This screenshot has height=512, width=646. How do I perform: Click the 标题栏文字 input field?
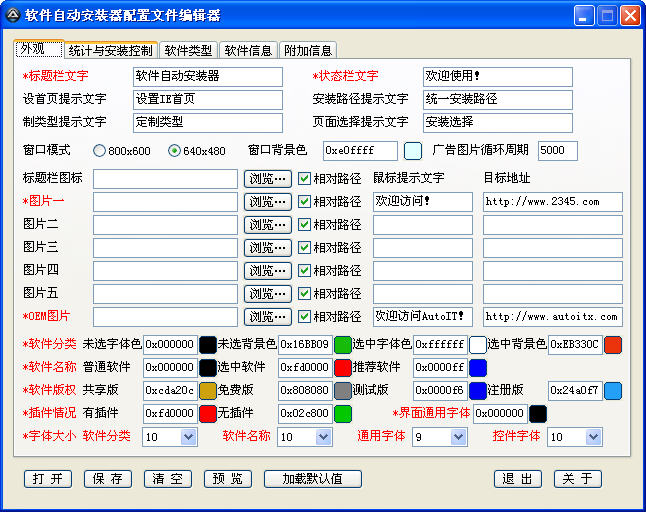coord(208,77)
